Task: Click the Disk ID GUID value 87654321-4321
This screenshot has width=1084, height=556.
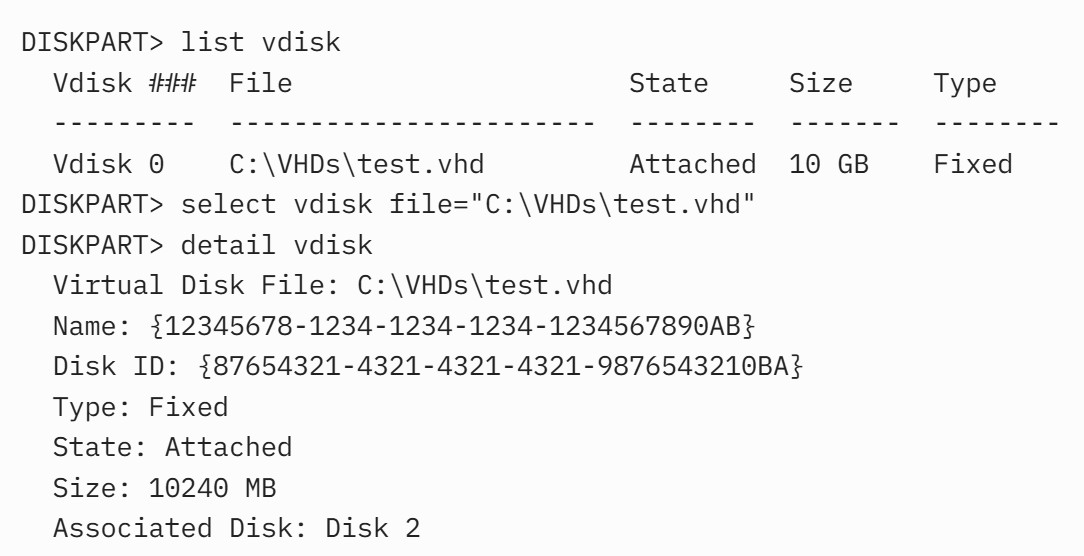Action: click(x=501, y=366)
